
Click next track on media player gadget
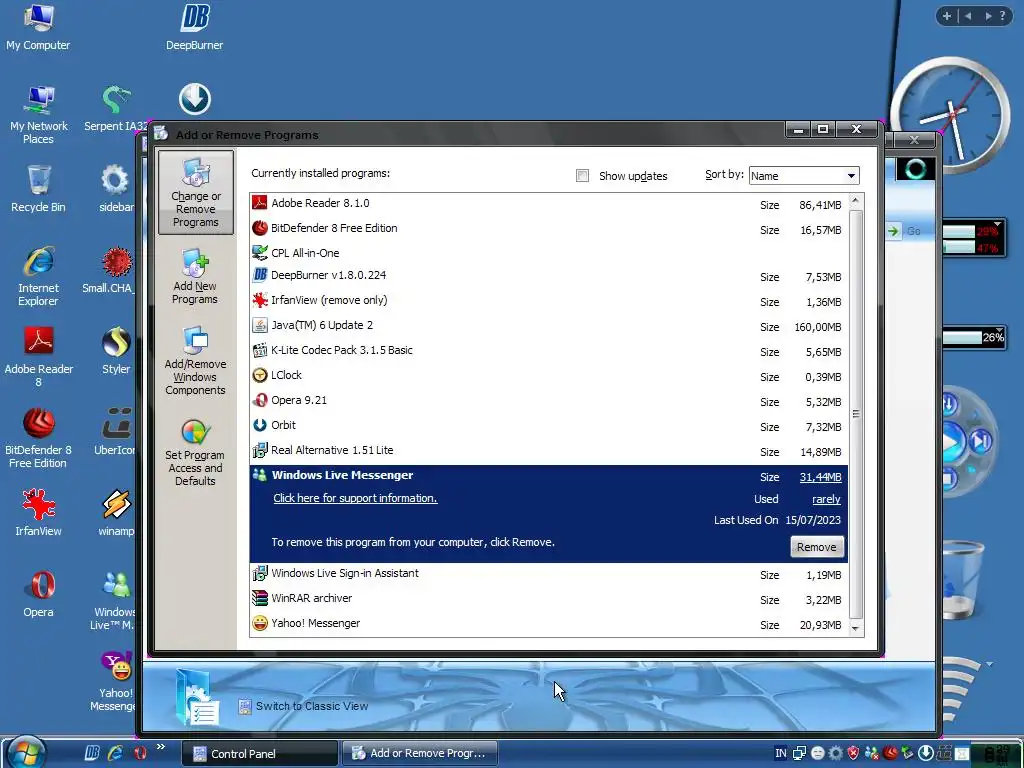[x=981, y=442]
